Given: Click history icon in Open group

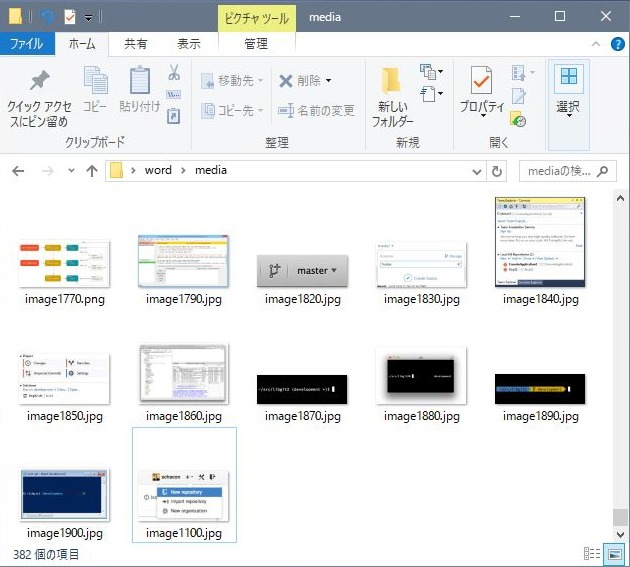Looking at the screenshot, I should [x=519, y=120].
